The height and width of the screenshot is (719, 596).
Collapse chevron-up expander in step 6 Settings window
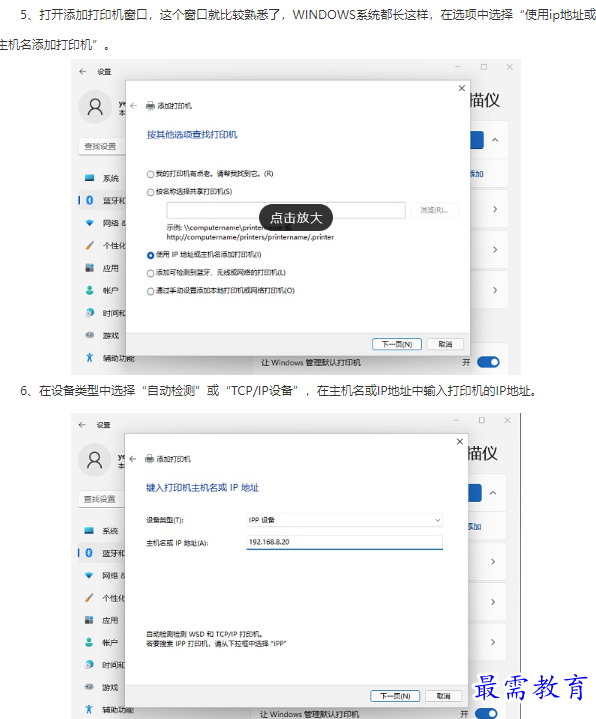493,493
